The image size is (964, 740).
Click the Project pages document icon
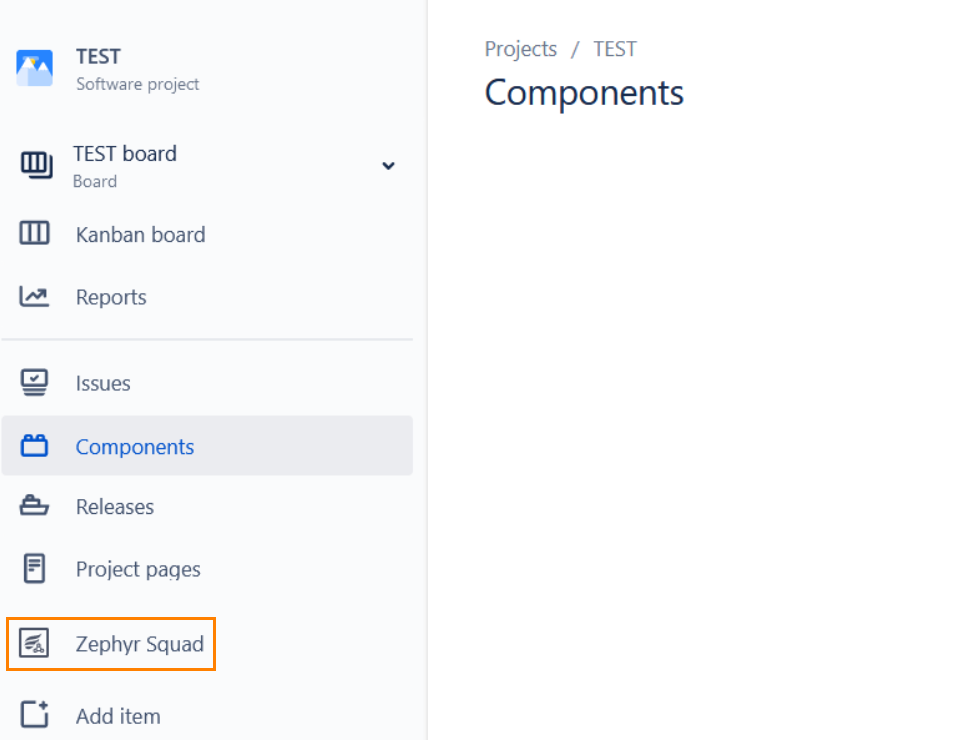(x=35, y=569)
